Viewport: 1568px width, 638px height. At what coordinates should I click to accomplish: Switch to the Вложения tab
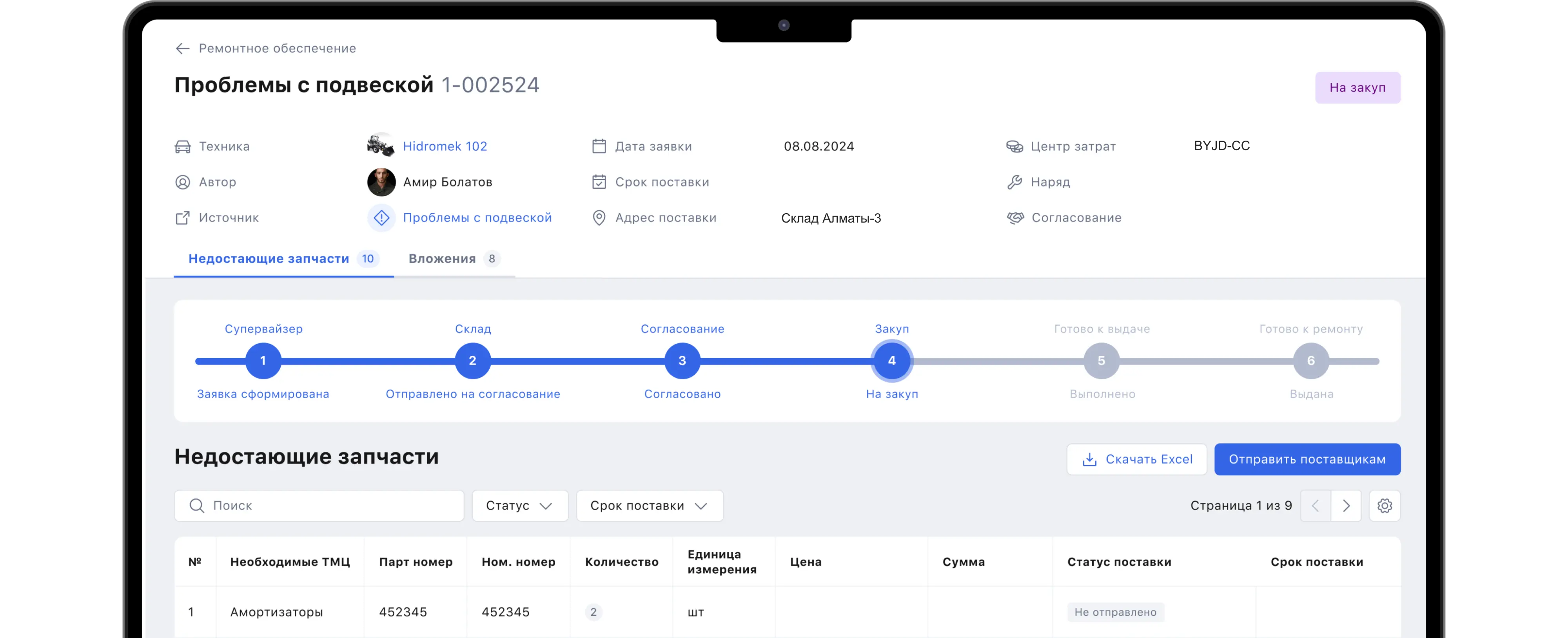pyautogui.click(x=454, y=259)
